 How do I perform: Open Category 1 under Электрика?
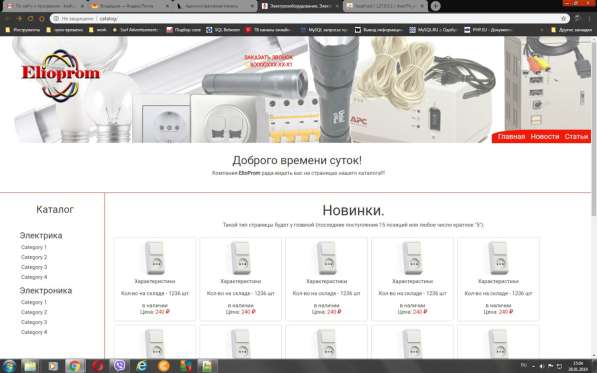34,247
